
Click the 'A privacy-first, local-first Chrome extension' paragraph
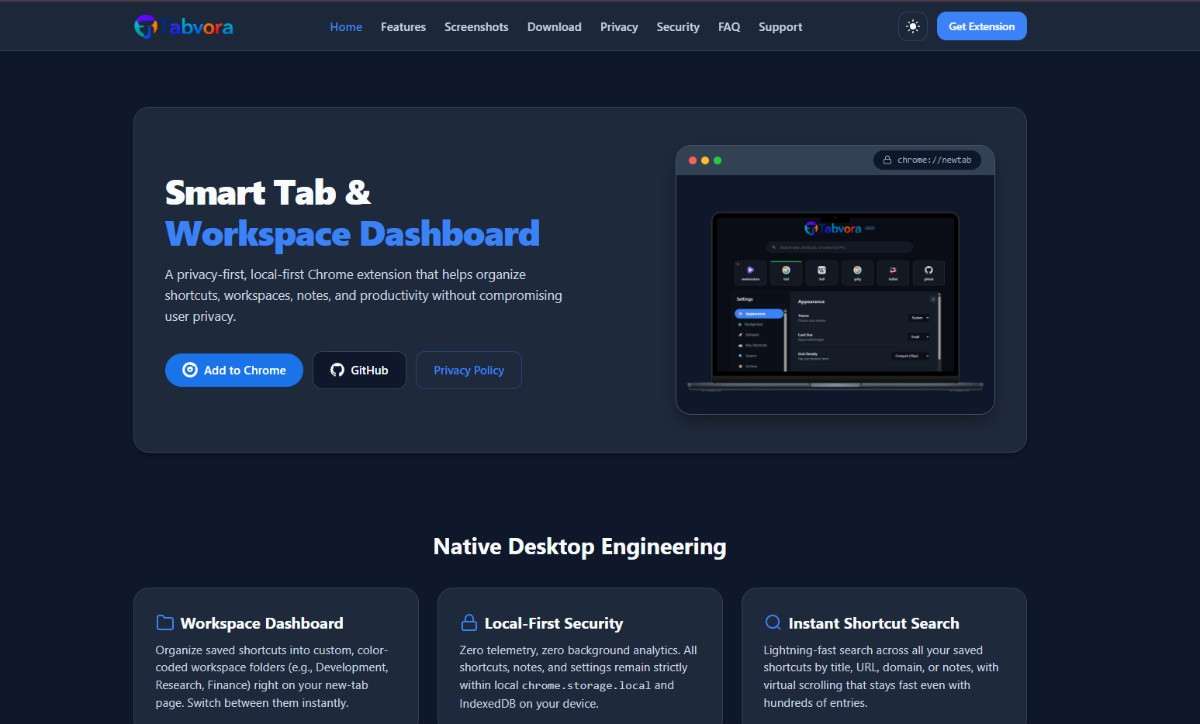(364, 295)
